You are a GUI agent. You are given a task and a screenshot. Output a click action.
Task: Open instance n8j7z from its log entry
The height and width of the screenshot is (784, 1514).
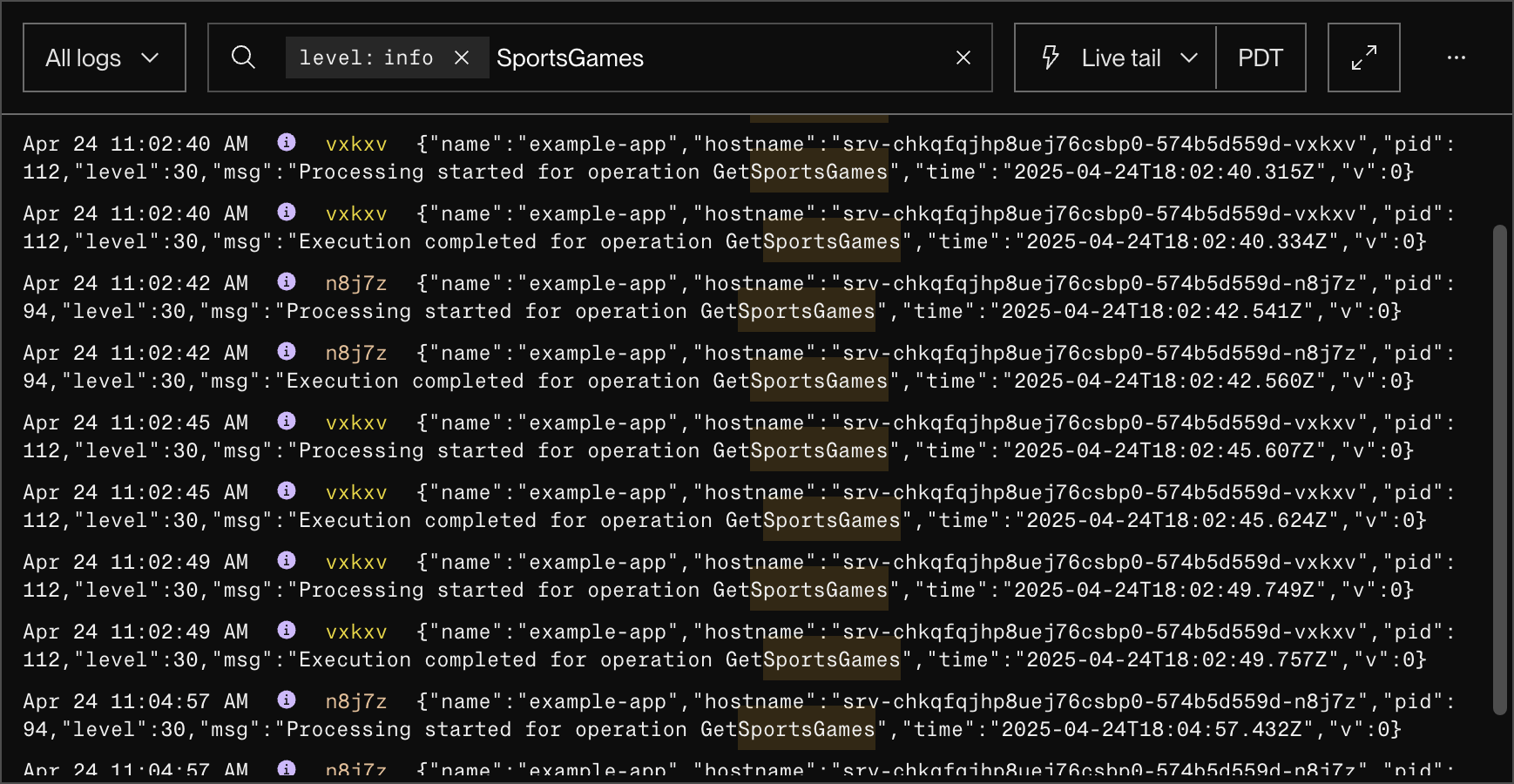[x=357, y=282]
